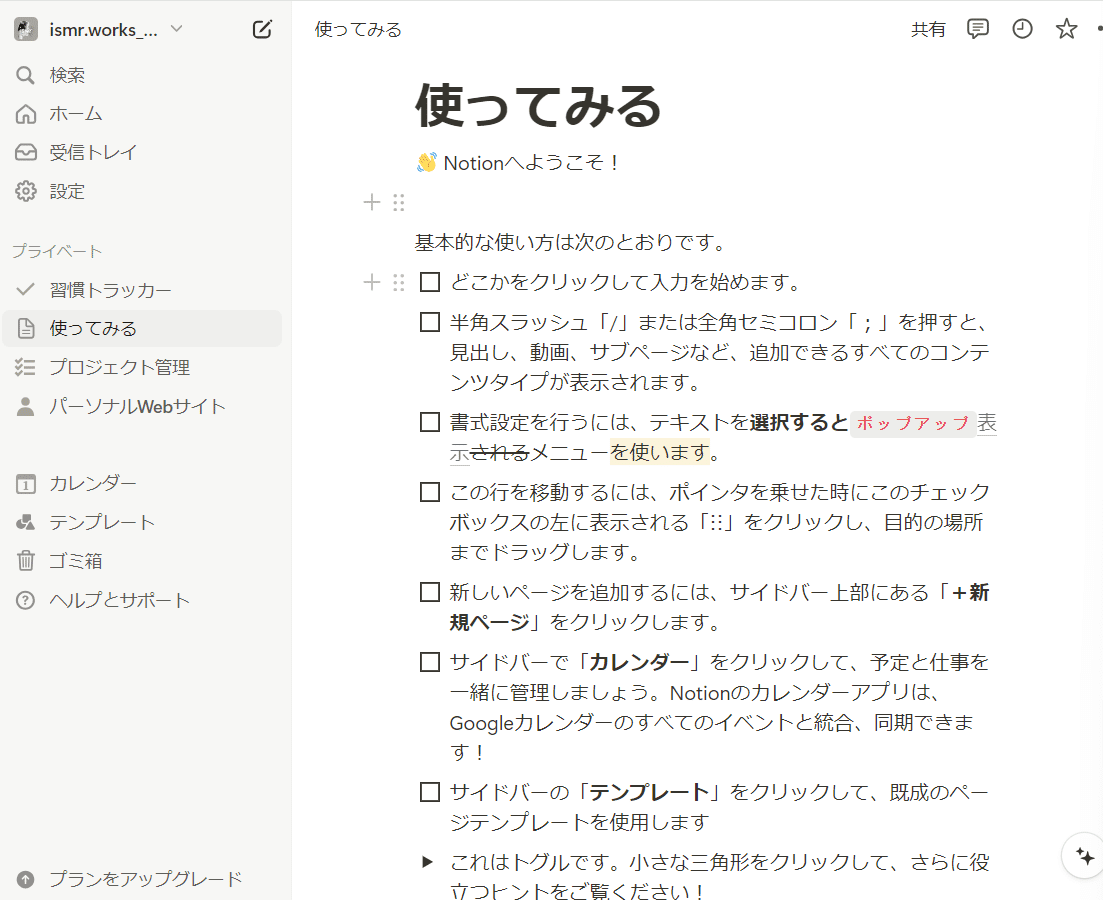The image size is (1103, 900).
Task: Add page to favorites with star
Action: point(1066,29)
